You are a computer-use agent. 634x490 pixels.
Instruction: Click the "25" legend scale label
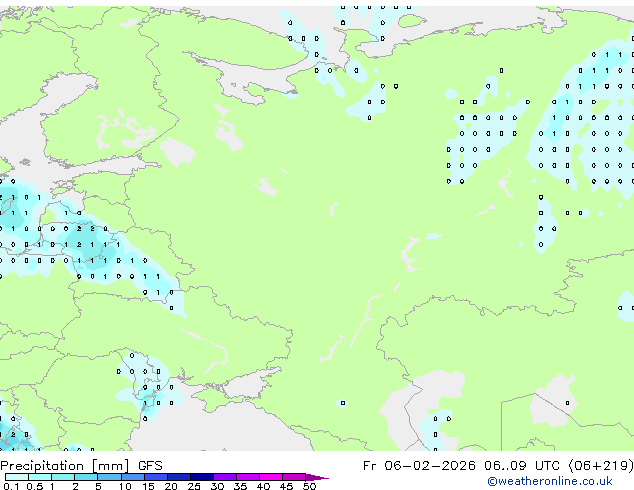[x=194, y=486]
